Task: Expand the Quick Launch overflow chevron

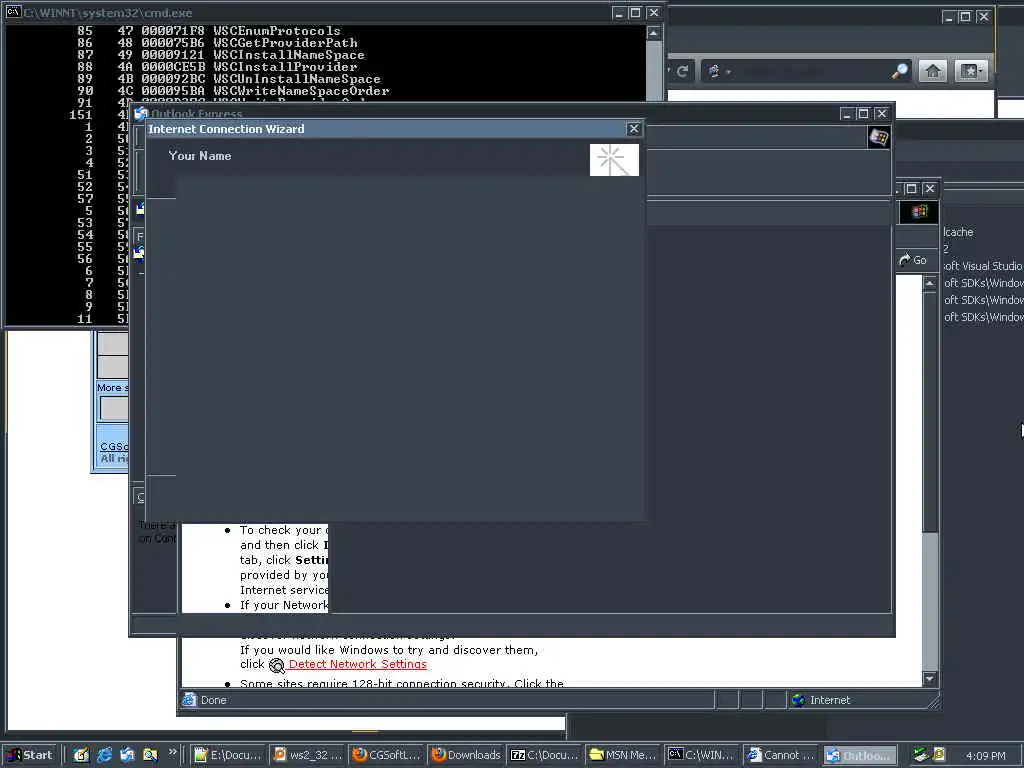Action: (x=172, y=752)
